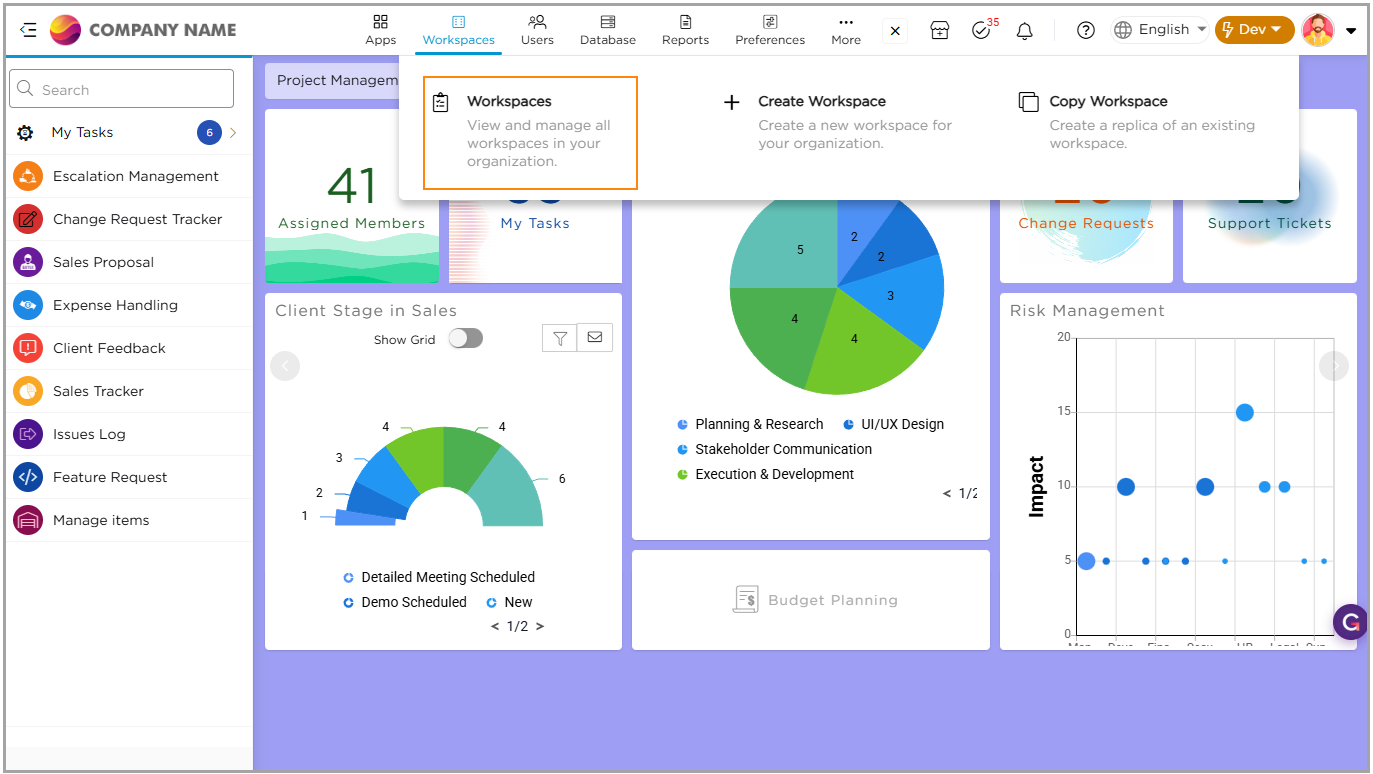Select Create Workspace from the menu
Image resolution: width=1373 pixels, height=774 pixels.
click(x=821, y=102)
